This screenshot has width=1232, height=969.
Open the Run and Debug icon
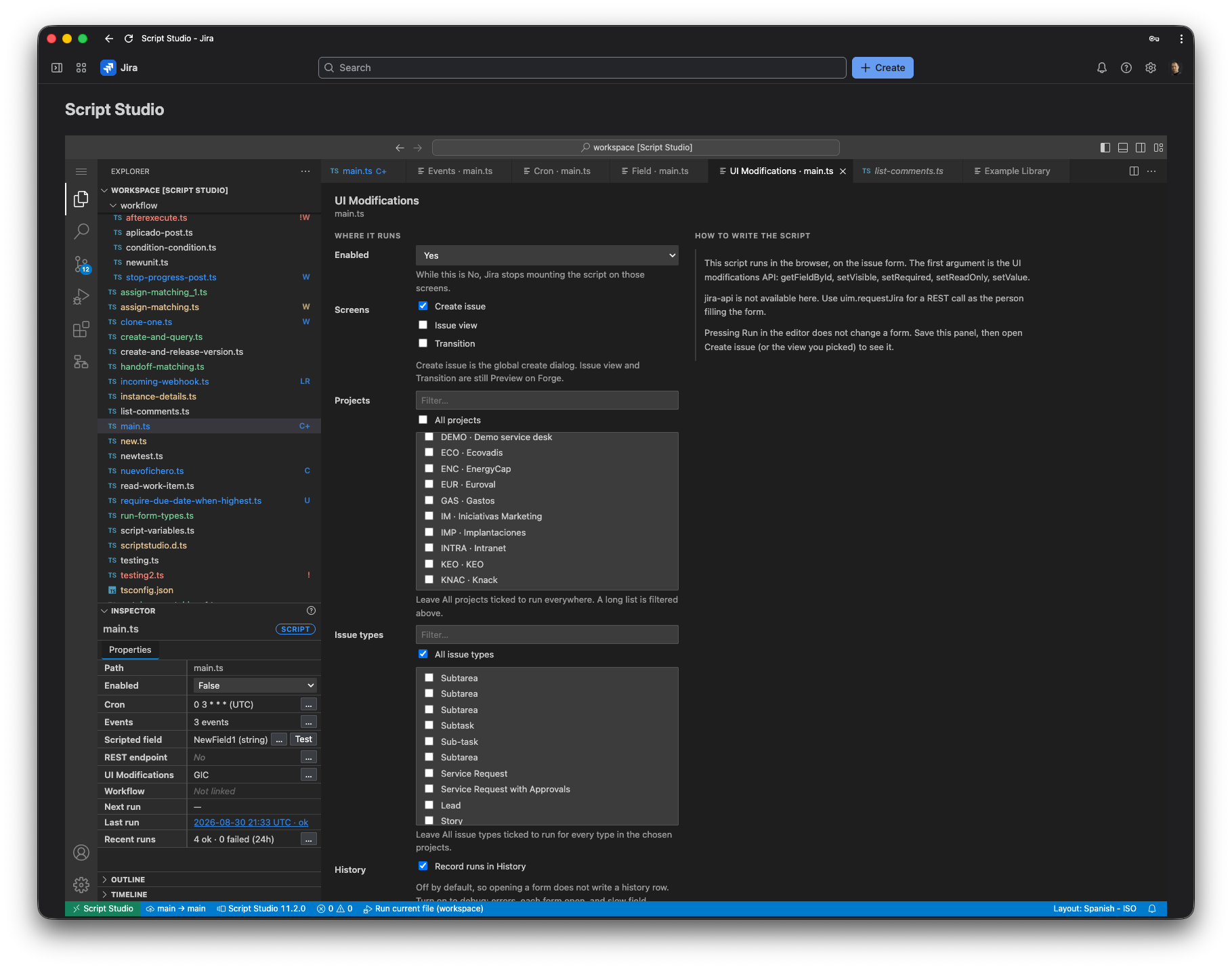[x=81, y=297]
